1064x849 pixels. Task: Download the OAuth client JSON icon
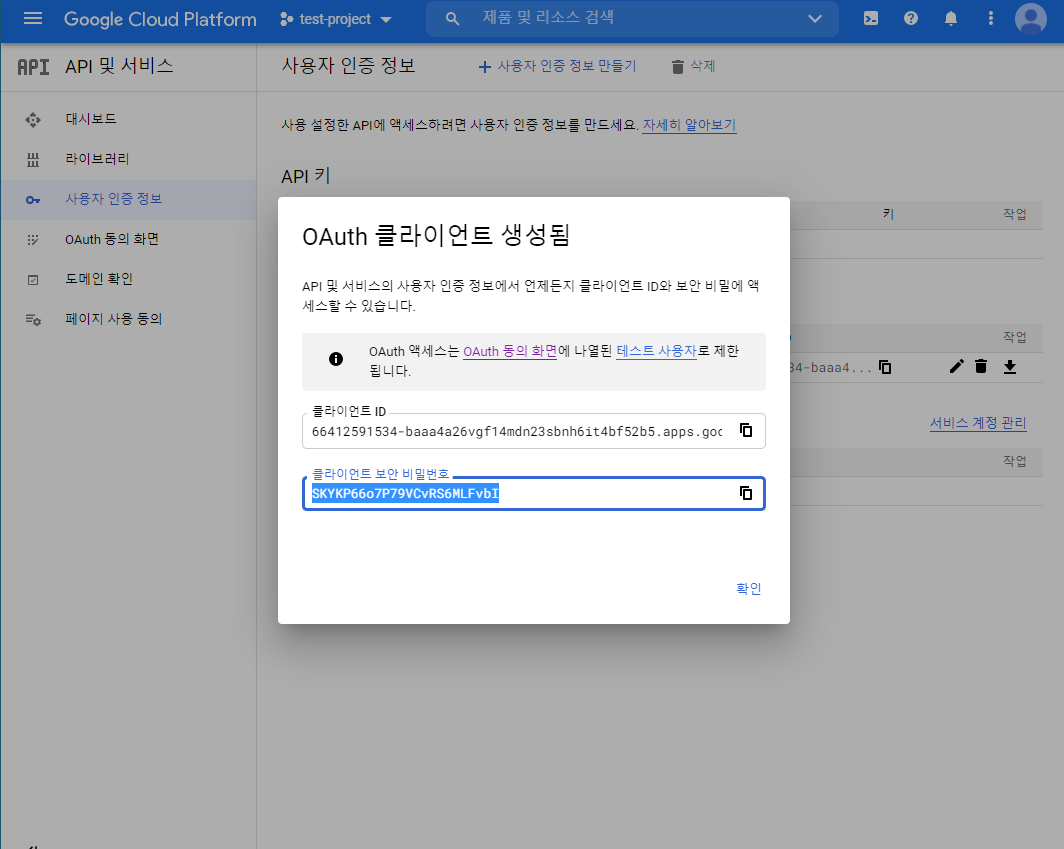[1010, 367]
